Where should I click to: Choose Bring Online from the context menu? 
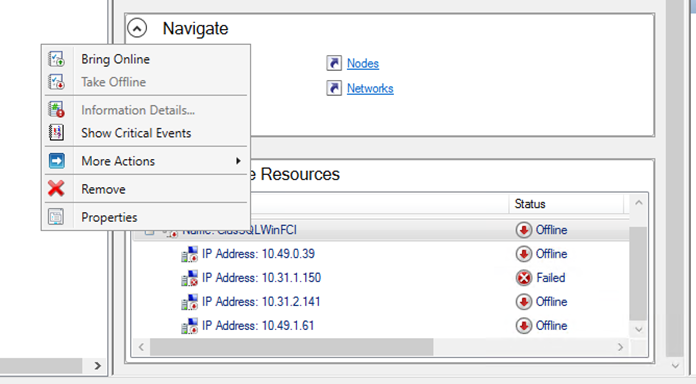tap(146, 59)
